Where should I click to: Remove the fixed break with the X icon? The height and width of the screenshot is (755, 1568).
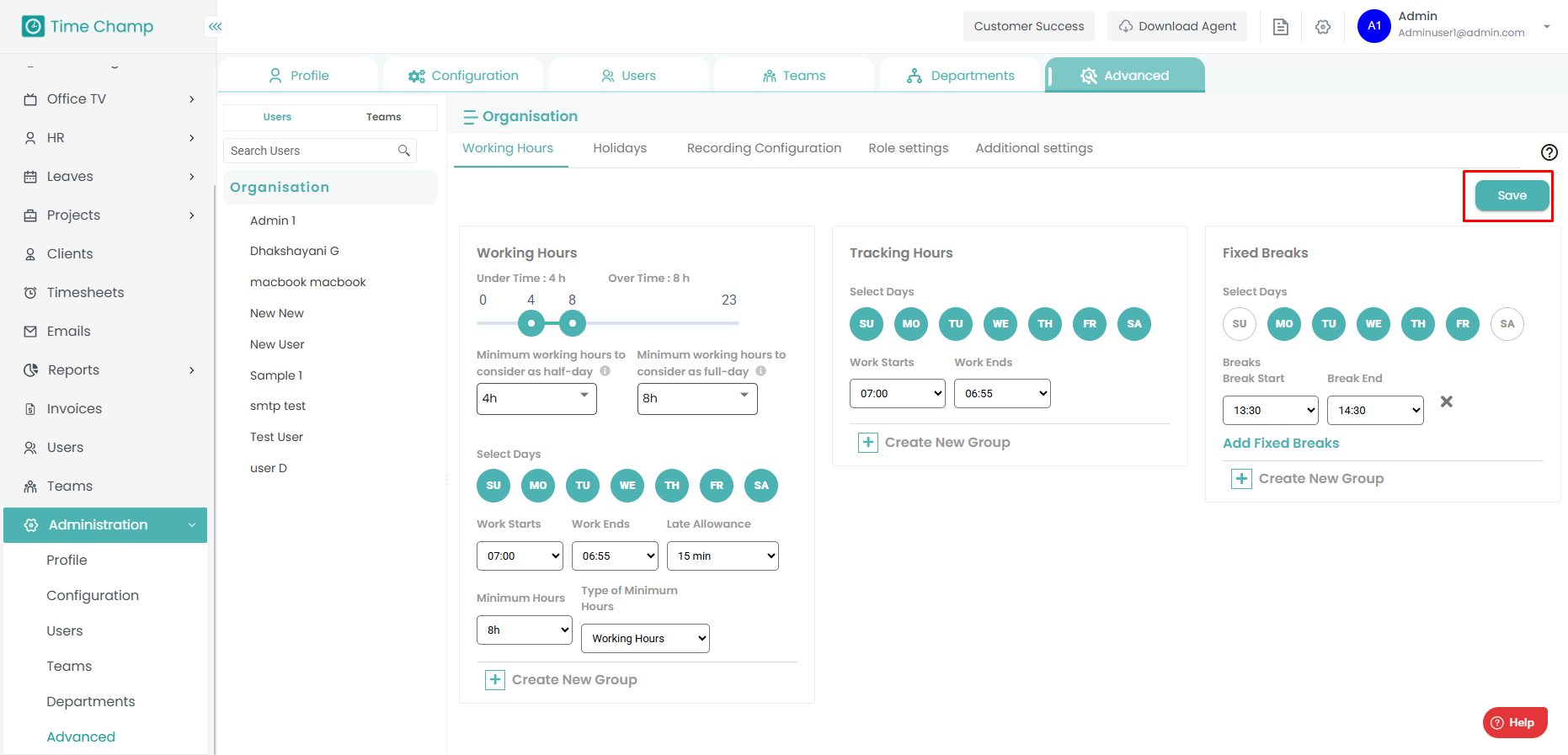point(1446,401)
